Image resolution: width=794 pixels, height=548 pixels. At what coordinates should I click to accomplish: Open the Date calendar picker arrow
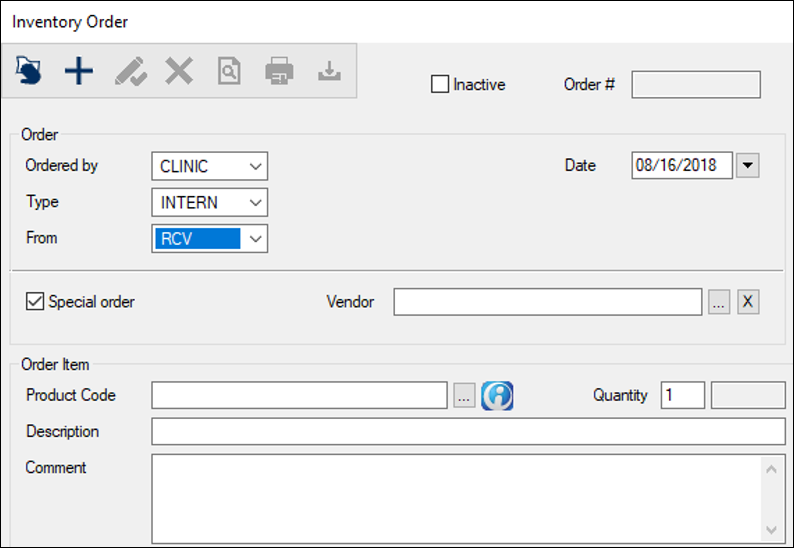[748, 166]
